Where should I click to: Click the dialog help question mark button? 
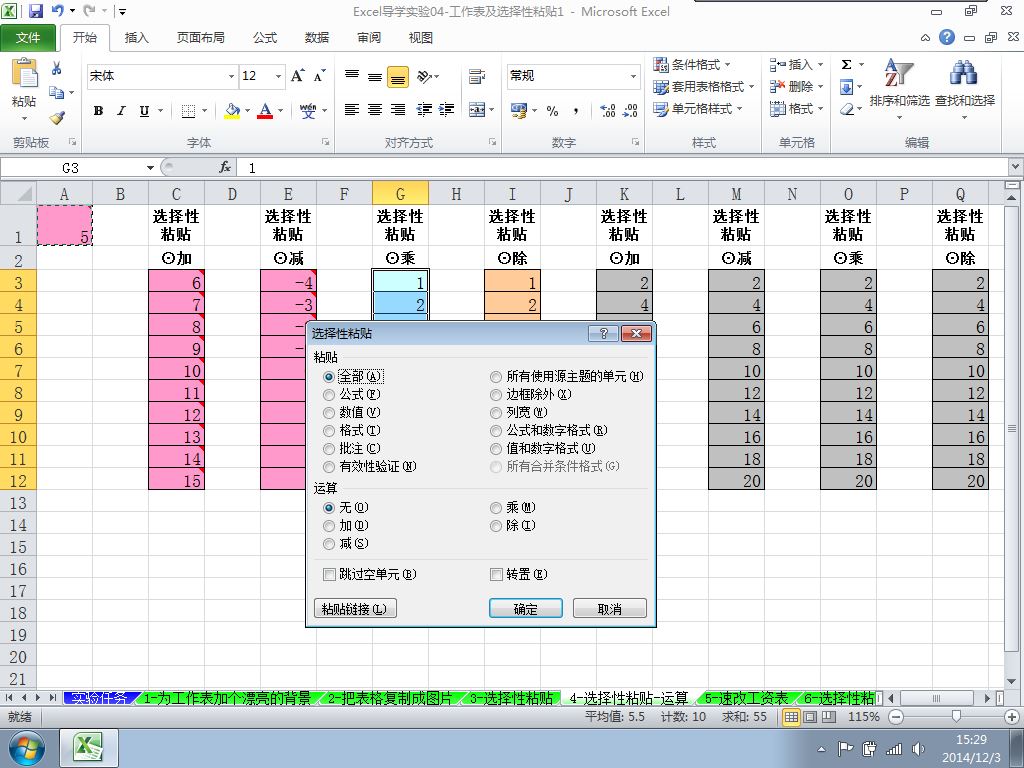(x=603, y=334)
